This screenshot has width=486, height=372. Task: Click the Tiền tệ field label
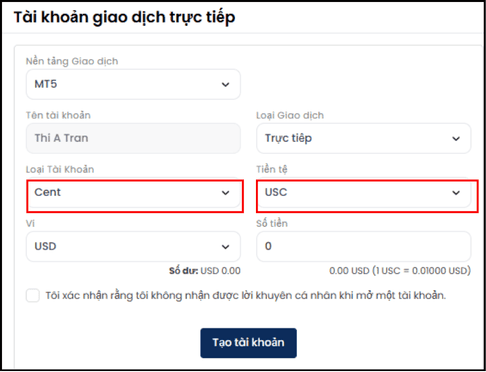point(272,169)
